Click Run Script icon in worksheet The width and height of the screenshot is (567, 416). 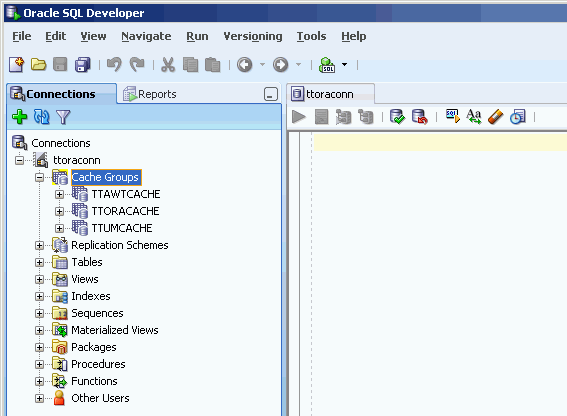[x=321, y=117]
